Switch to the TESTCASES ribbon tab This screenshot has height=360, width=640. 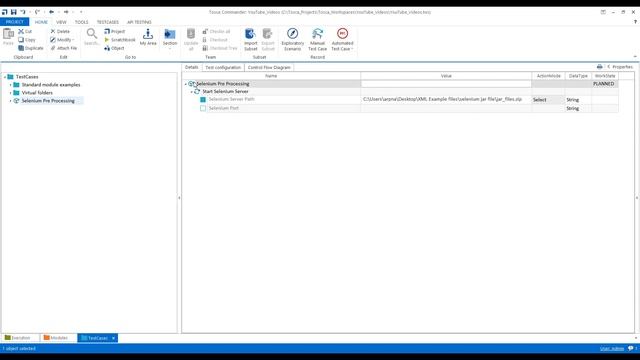pyautogui.click(x=107, y=22)
